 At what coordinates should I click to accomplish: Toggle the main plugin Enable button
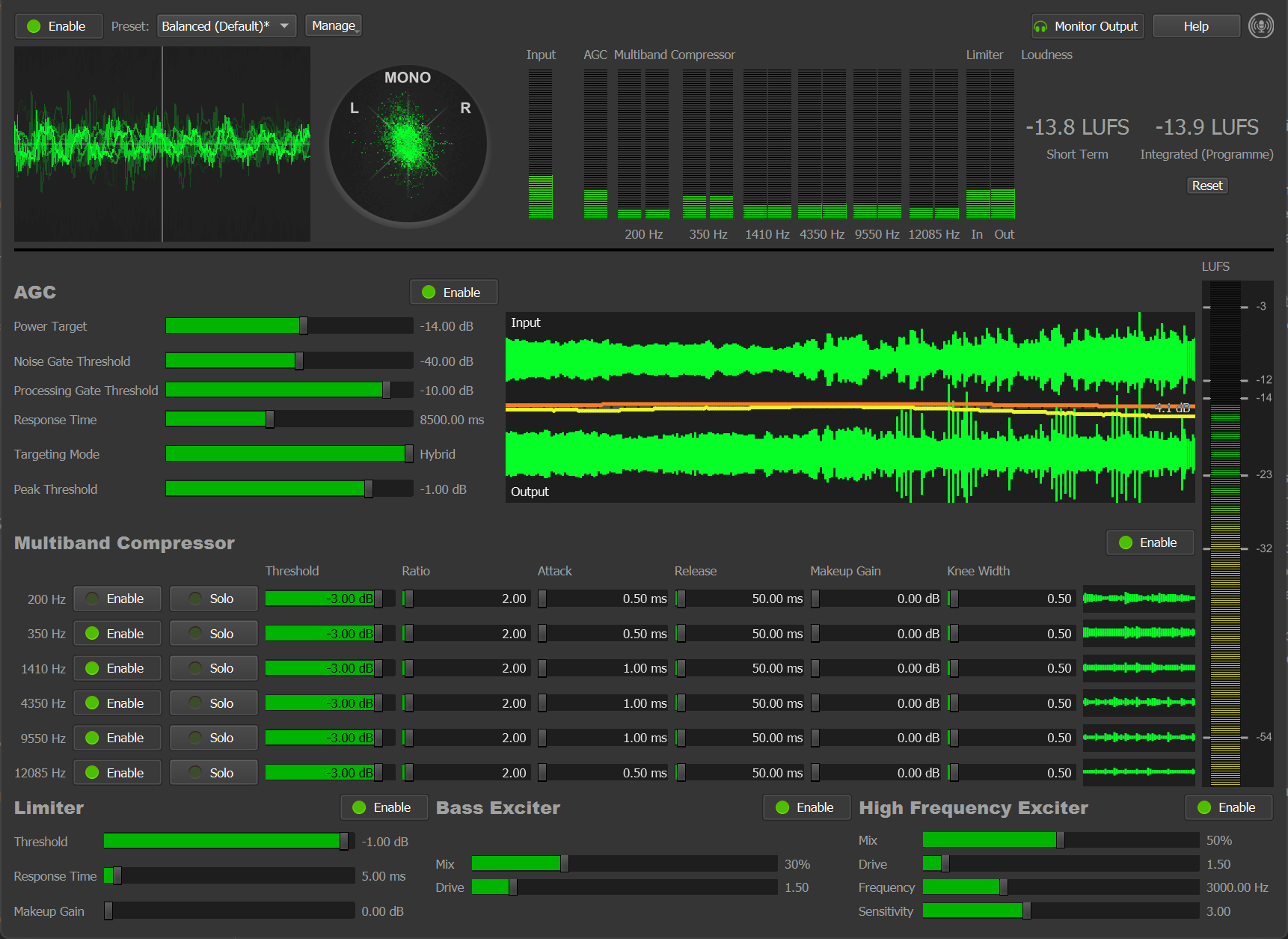(x=57, y=26)
